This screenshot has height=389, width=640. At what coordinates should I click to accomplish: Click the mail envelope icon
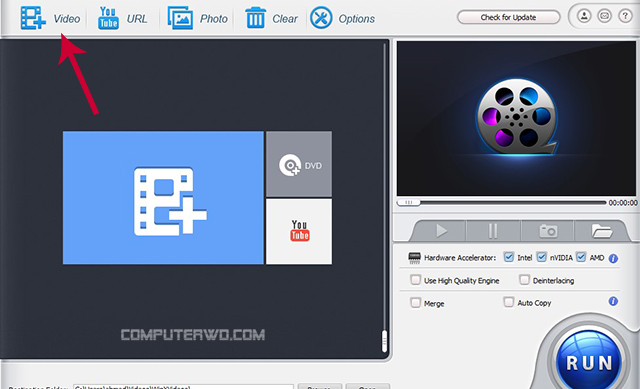click(604, 16)
